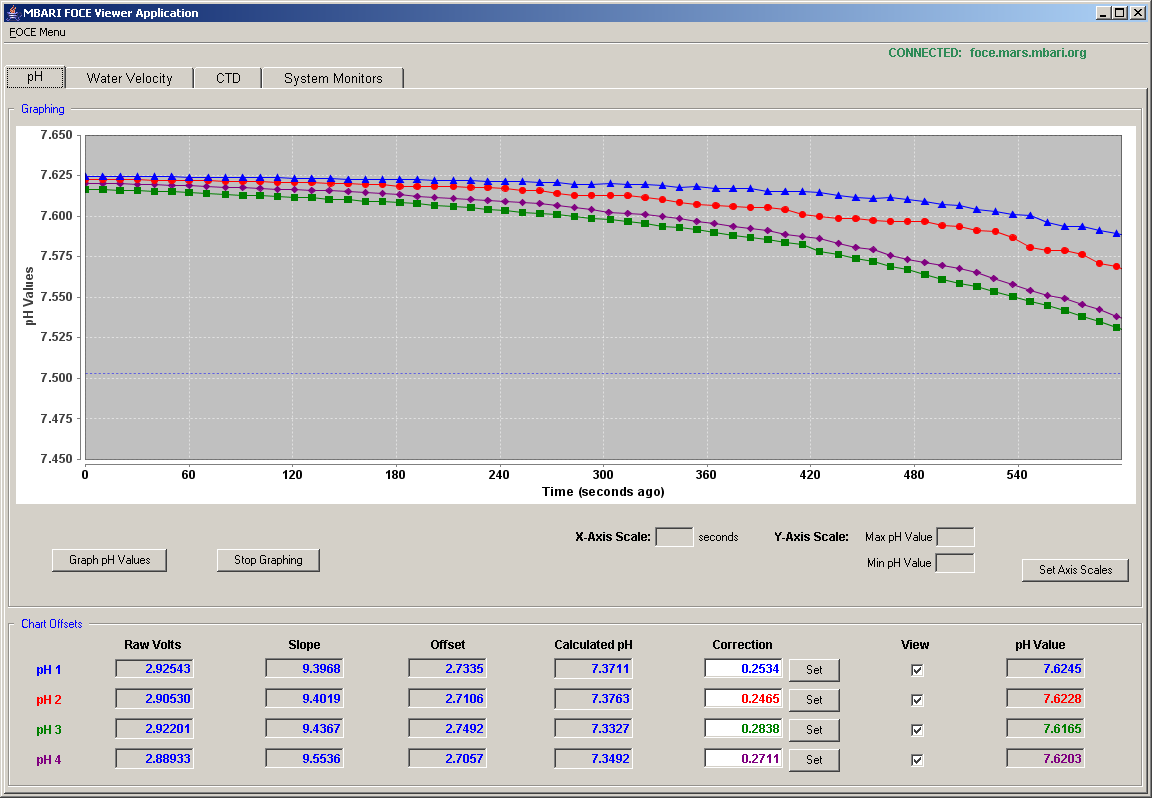Click the Java app icon in title bar

[x=12, y=12]
